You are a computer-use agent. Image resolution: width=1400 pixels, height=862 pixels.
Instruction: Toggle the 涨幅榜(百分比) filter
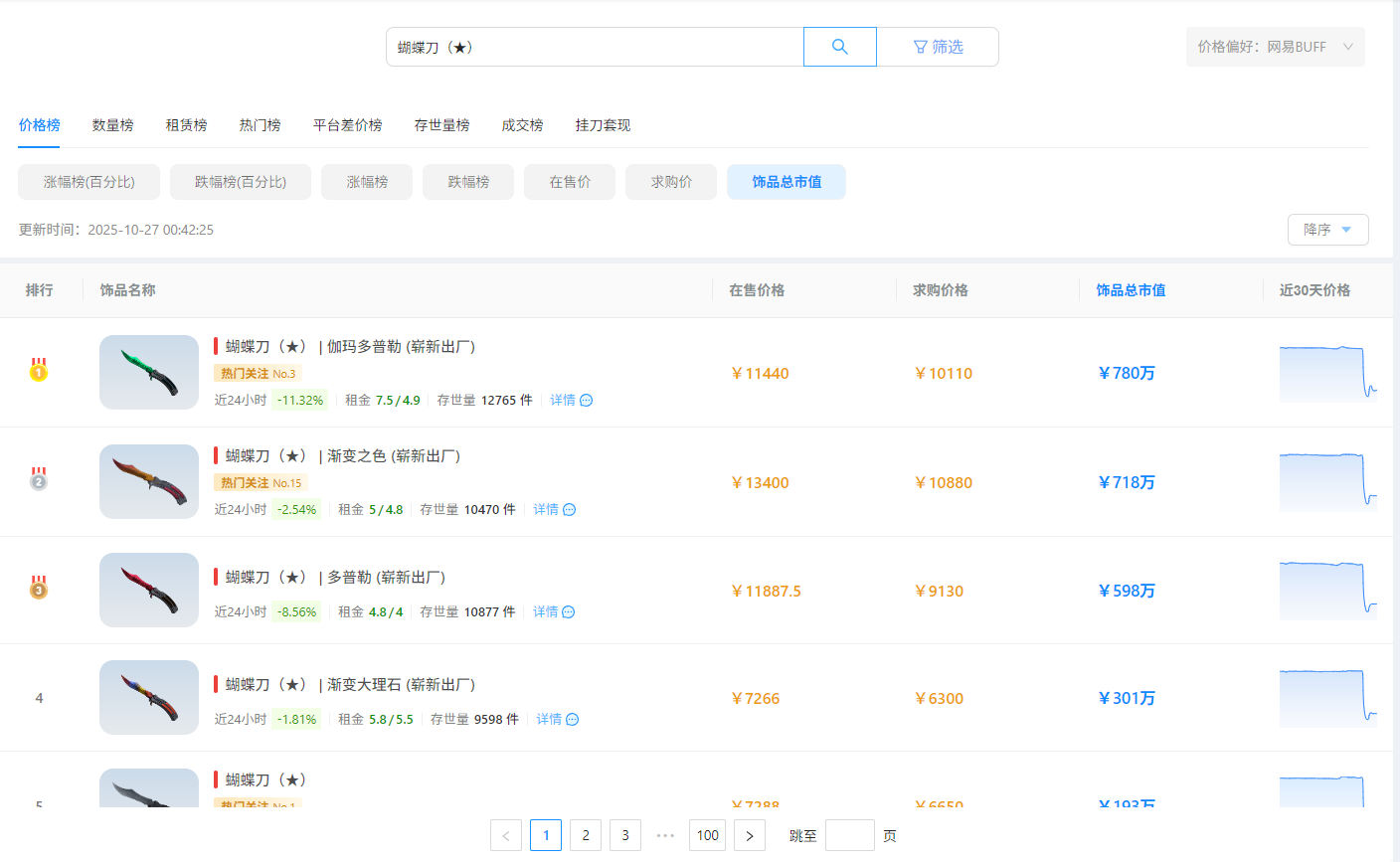pos(88,182)
